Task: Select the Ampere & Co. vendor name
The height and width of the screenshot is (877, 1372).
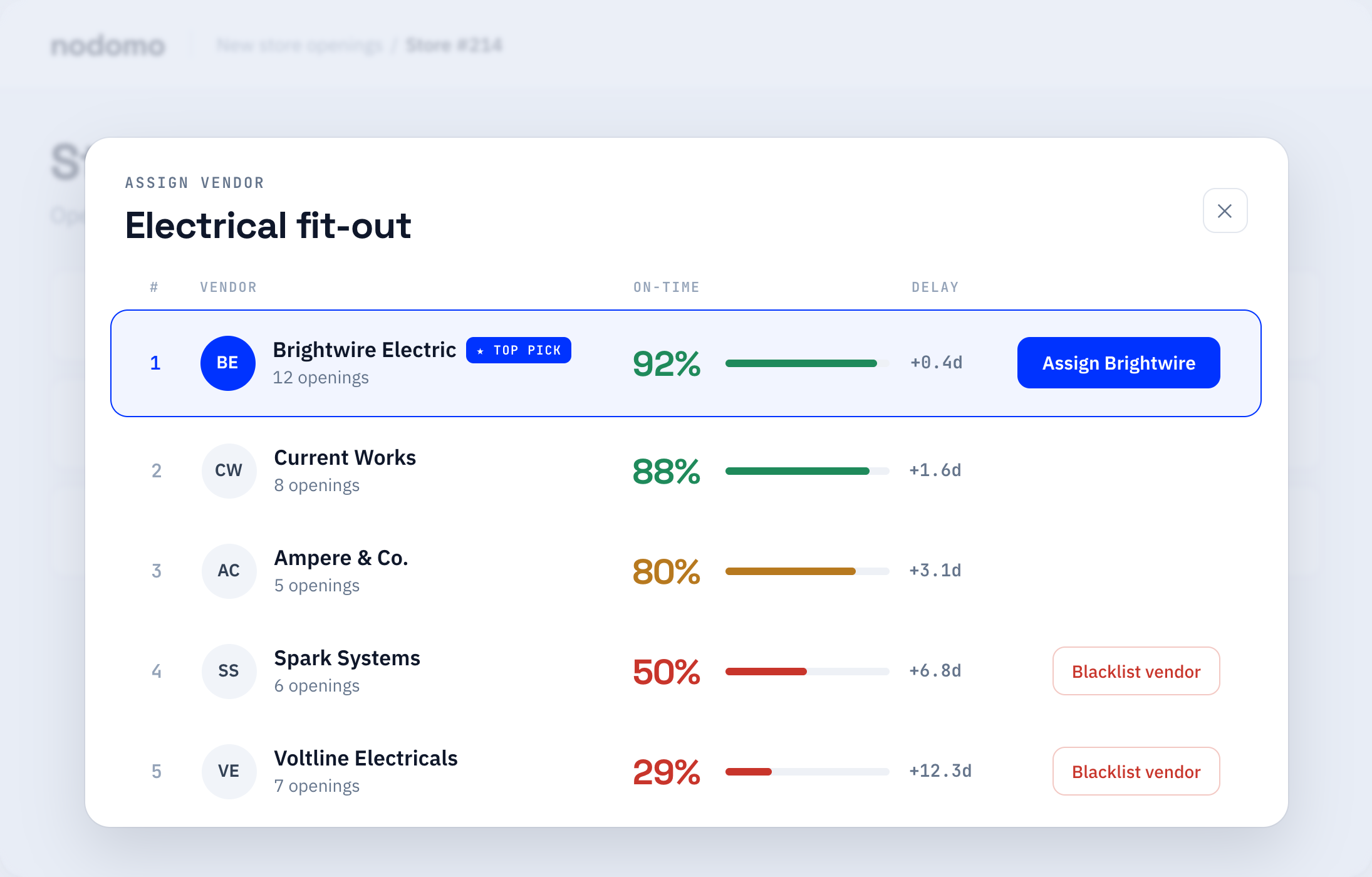Action: click(x=341, y=558)
